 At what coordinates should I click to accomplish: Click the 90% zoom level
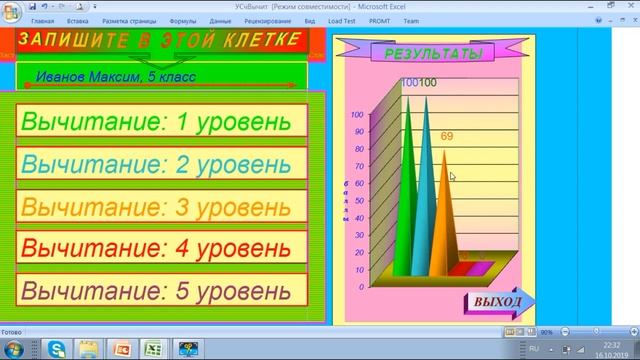click(x=547, y=333)
